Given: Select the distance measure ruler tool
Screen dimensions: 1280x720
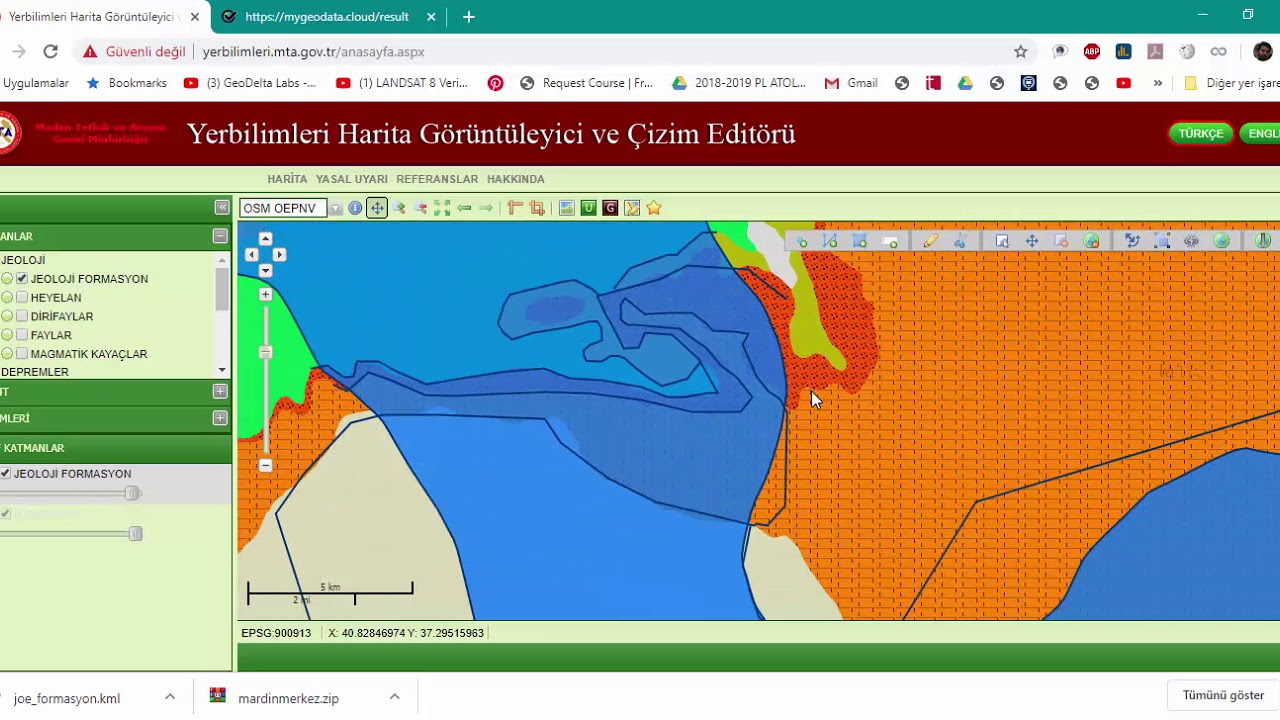Looking at the screenshot, I should click(515, 208).
